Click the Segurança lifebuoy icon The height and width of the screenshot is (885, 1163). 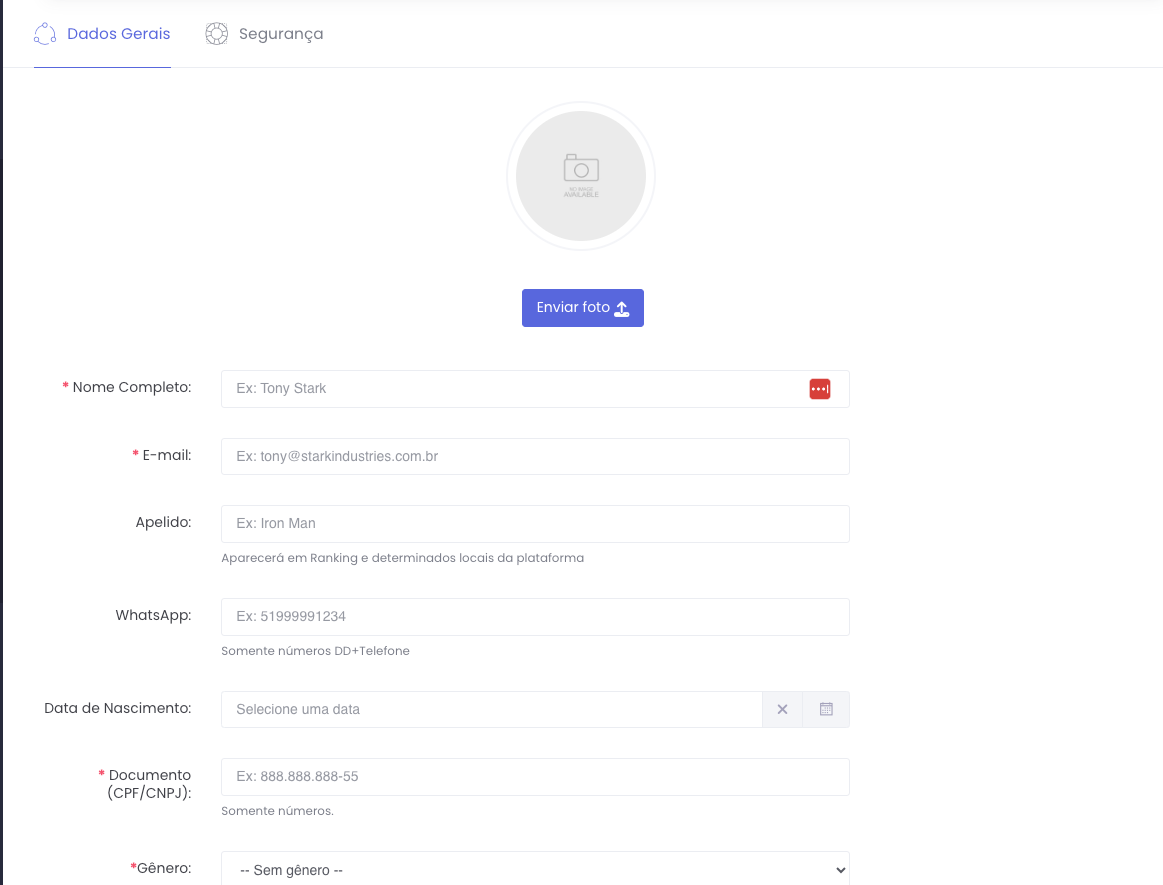click(216, 34)
